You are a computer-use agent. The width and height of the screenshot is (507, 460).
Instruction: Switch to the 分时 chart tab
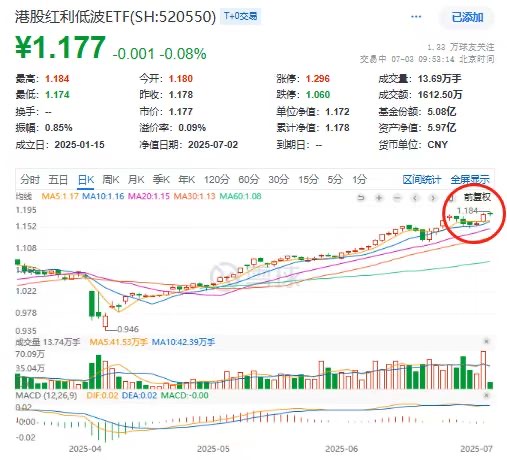[x=30, y=180]
